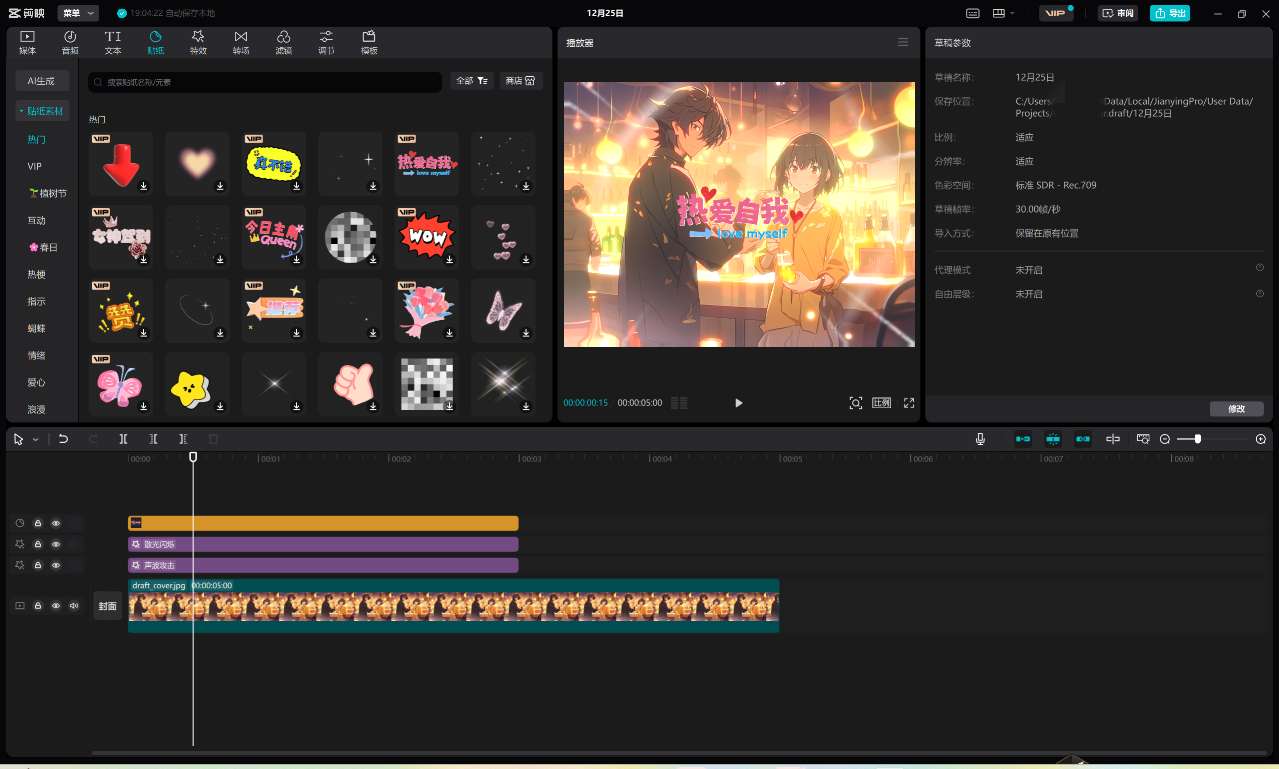Hide the 激光闪烁 effect track
This screenshot has height=769, width=1279.
click(x=56, y=544)
